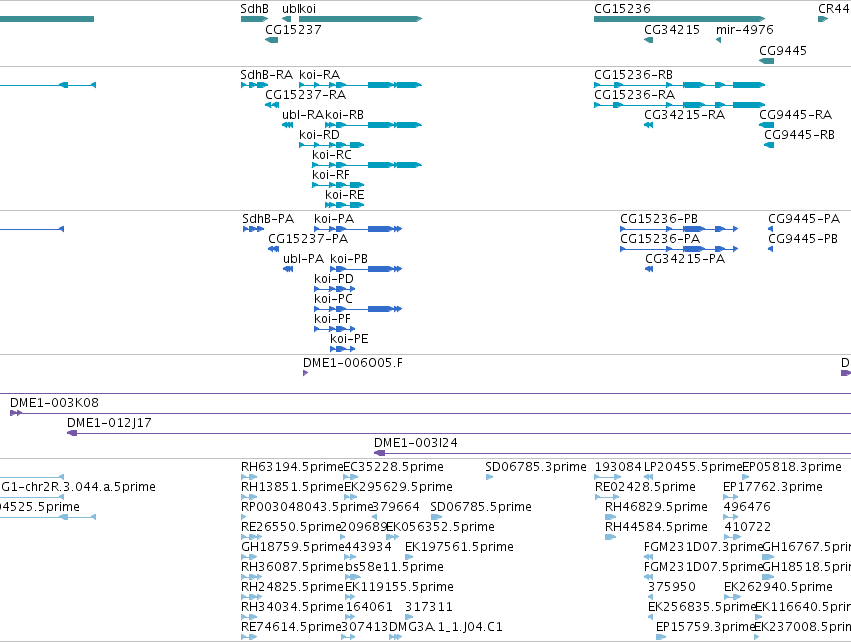Viewport: 851px width, 642px height.
Task: Select the CG9445 gene glyph
Action: pos(766,61)
